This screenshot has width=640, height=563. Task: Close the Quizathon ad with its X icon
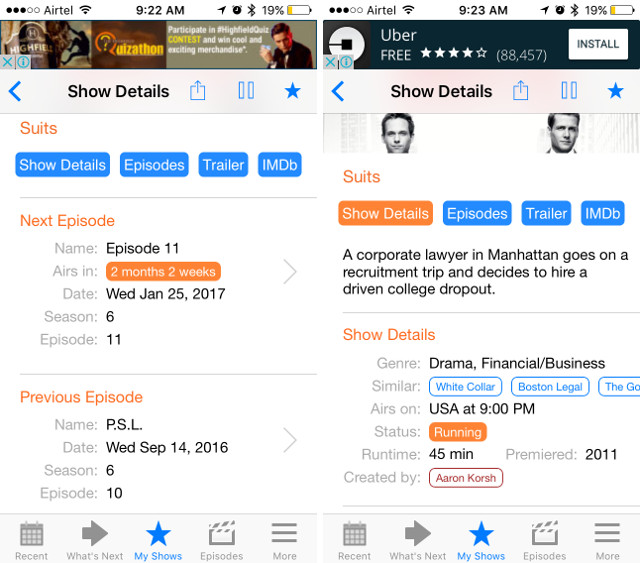7,62
